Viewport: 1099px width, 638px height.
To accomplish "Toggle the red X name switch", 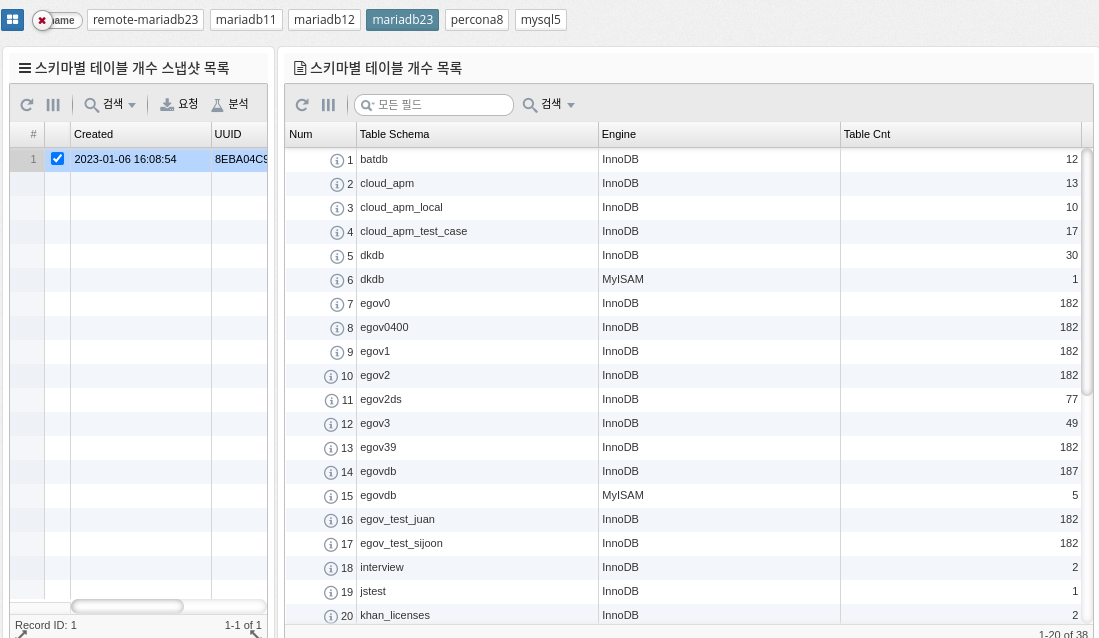I will pyautogui.click(x=57, y=20).
